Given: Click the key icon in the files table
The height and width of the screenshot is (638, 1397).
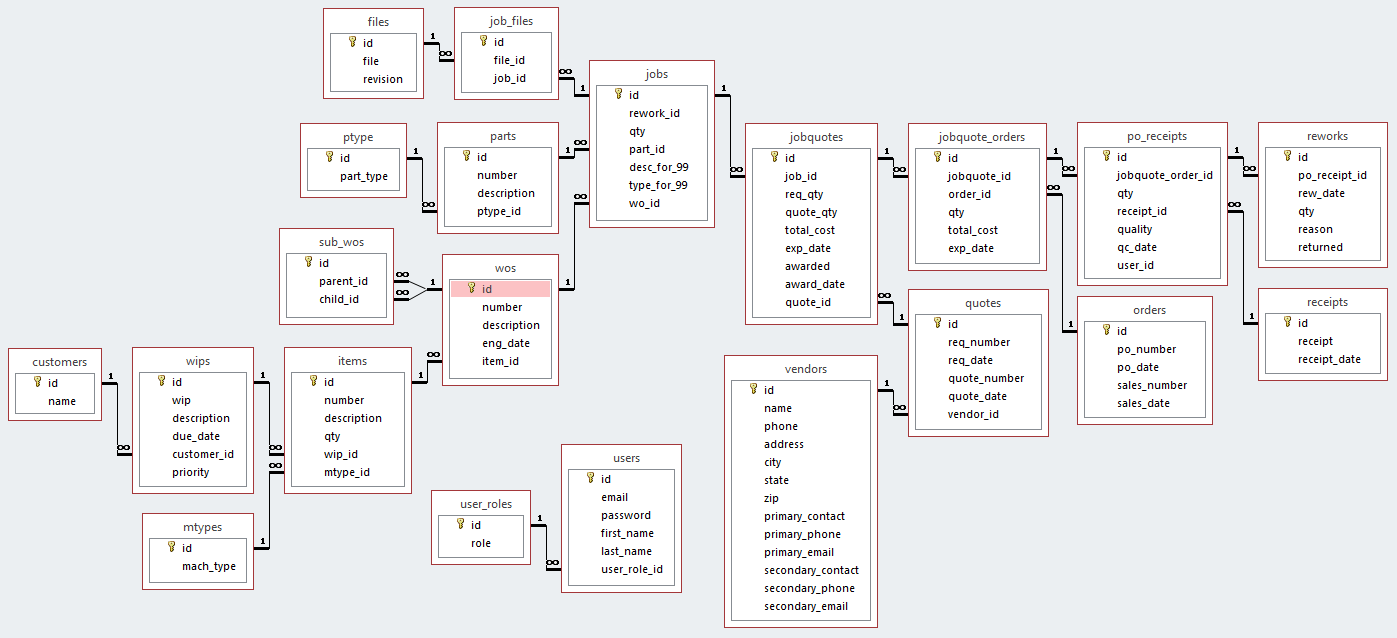Looking at the screenshot, I should [351, 42].
